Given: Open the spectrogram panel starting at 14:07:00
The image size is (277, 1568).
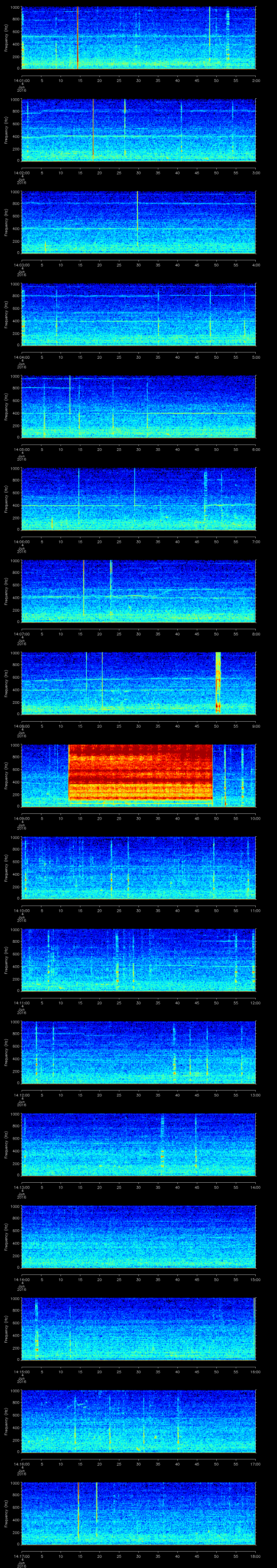Looking at the screenshot, I should click(x=139, y=591).
